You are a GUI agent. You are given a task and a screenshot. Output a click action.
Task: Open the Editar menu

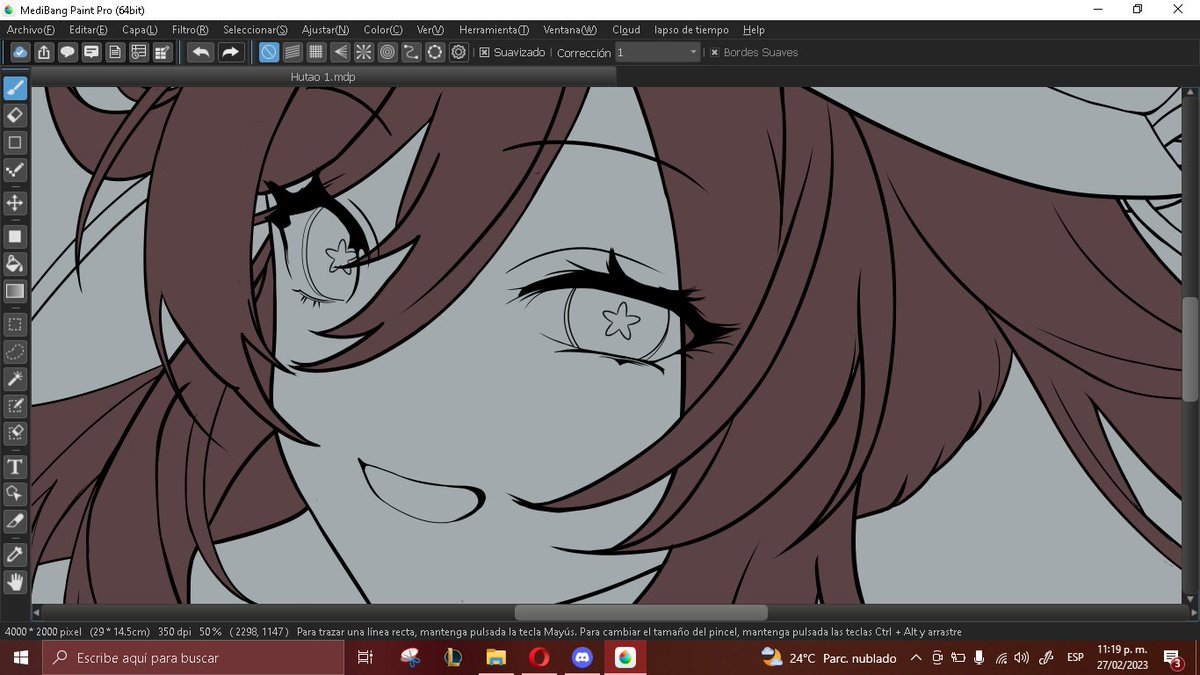(x=88, y=30)
